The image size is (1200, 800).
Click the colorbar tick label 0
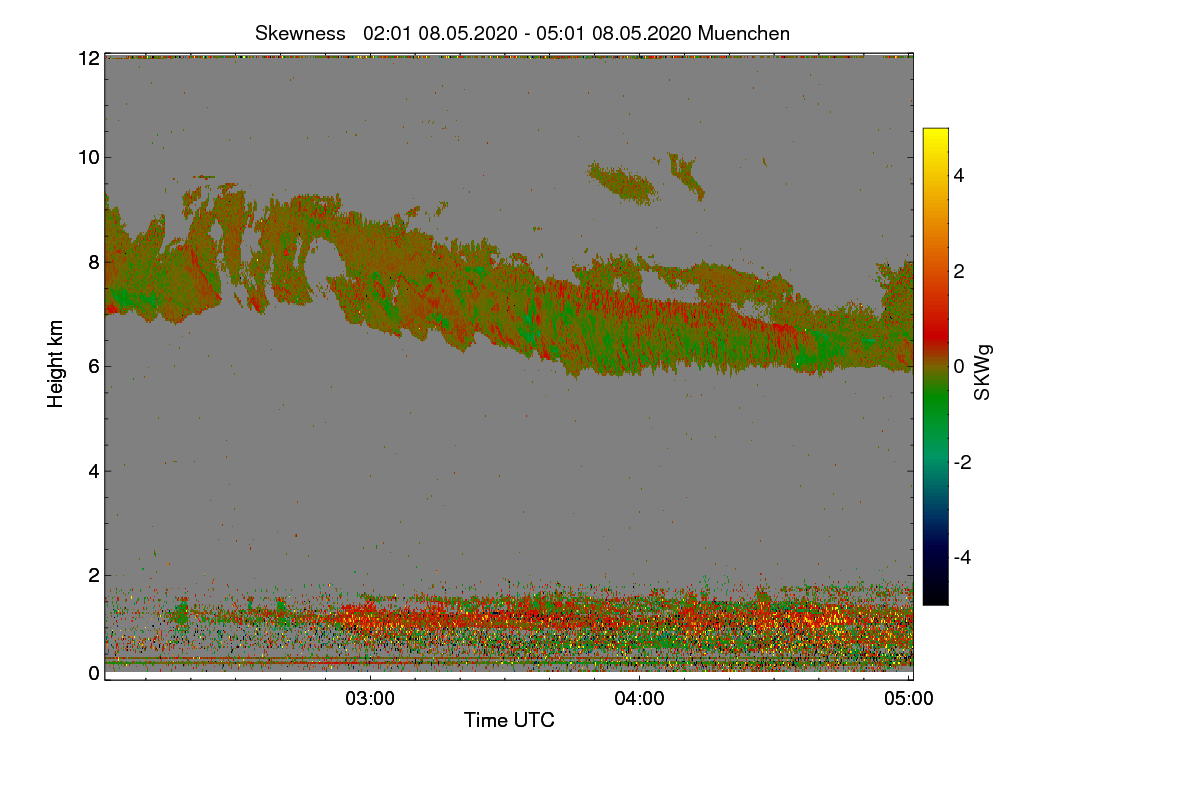click(958, 367)
